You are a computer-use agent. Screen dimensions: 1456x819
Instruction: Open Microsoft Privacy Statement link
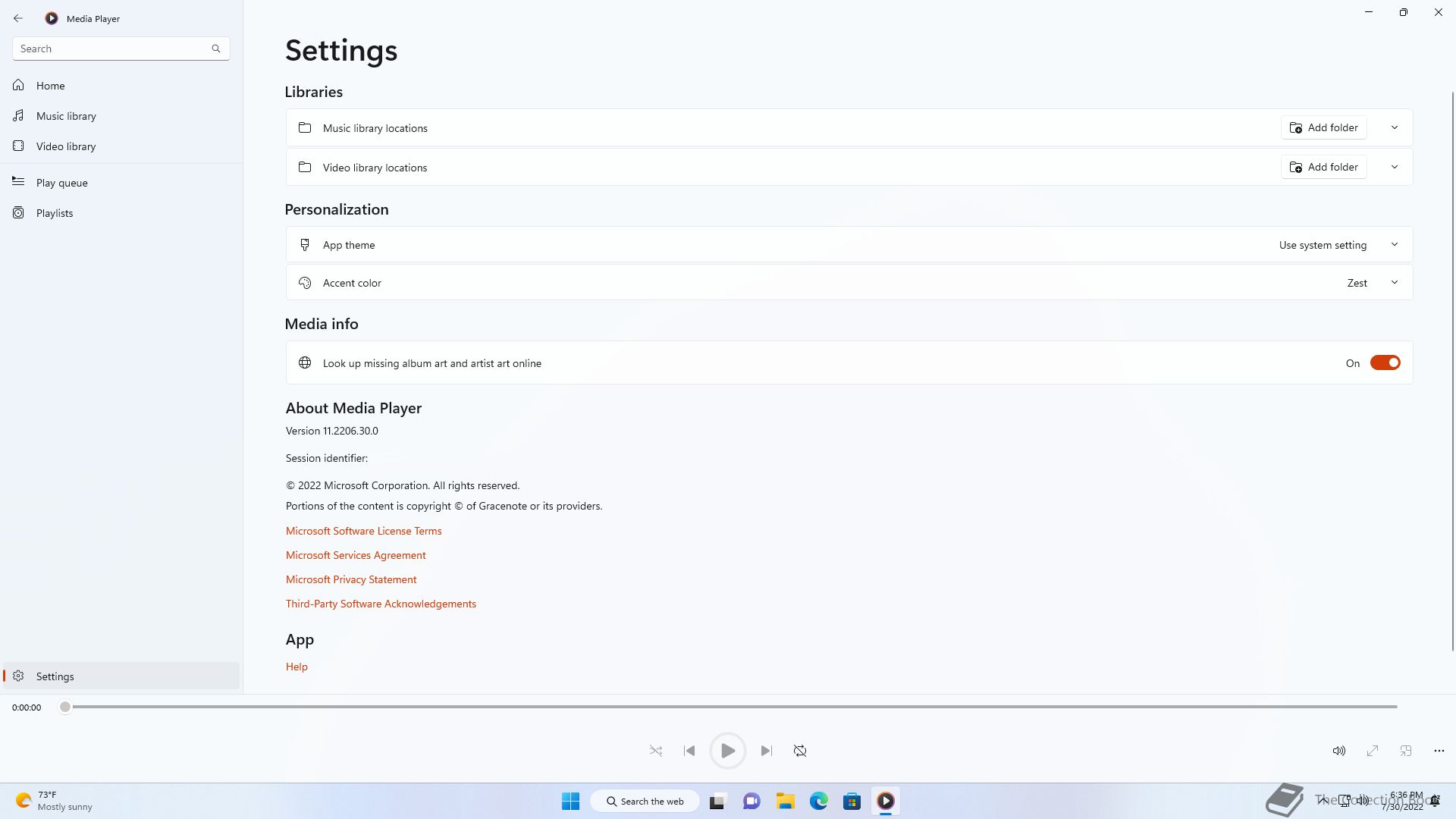click(x=351, y=579)
